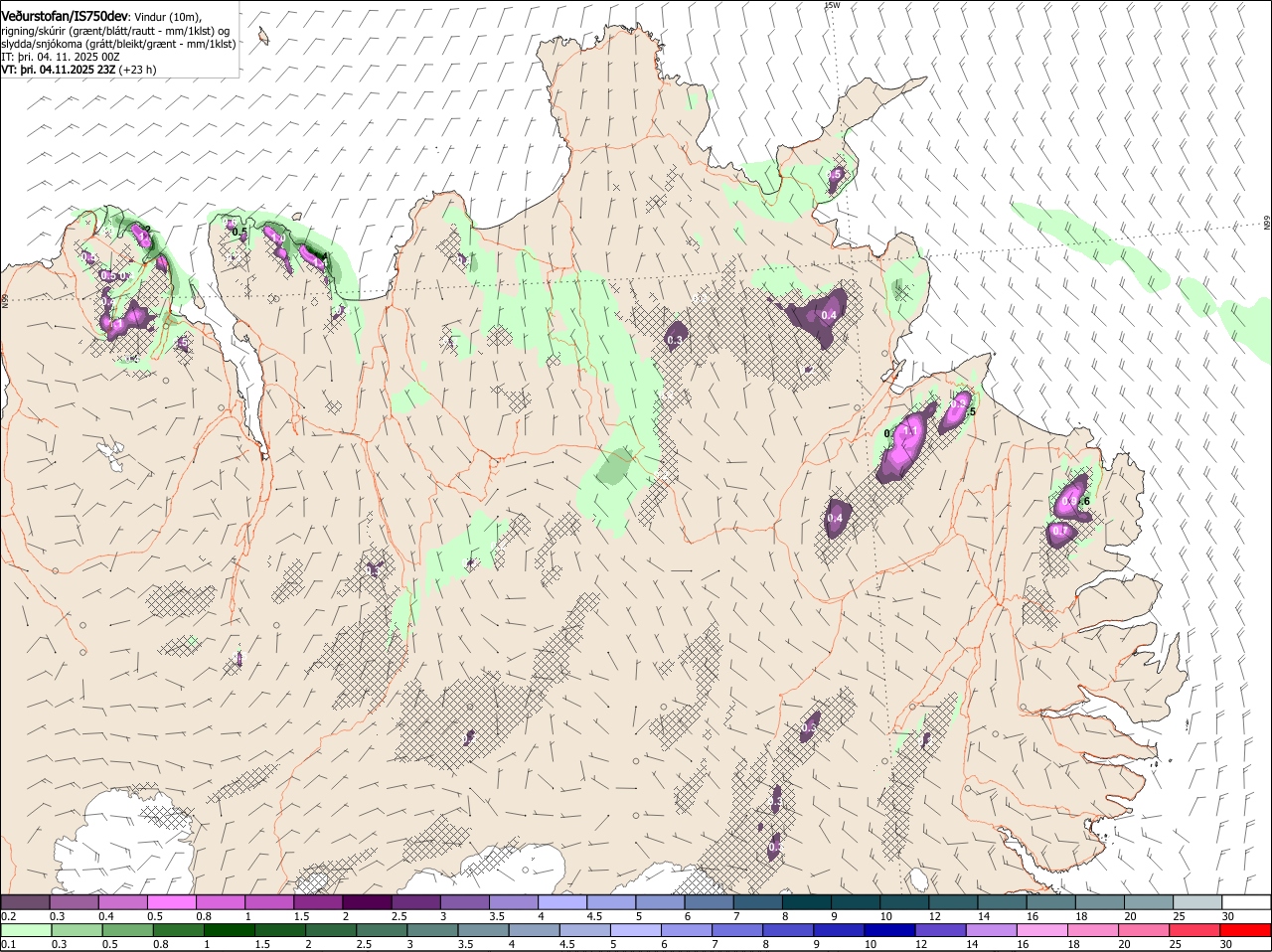This screenshot has width=1272, height=952.
Task: Select the upper legend swatch starting at 20
Action: click(1147, 901)
